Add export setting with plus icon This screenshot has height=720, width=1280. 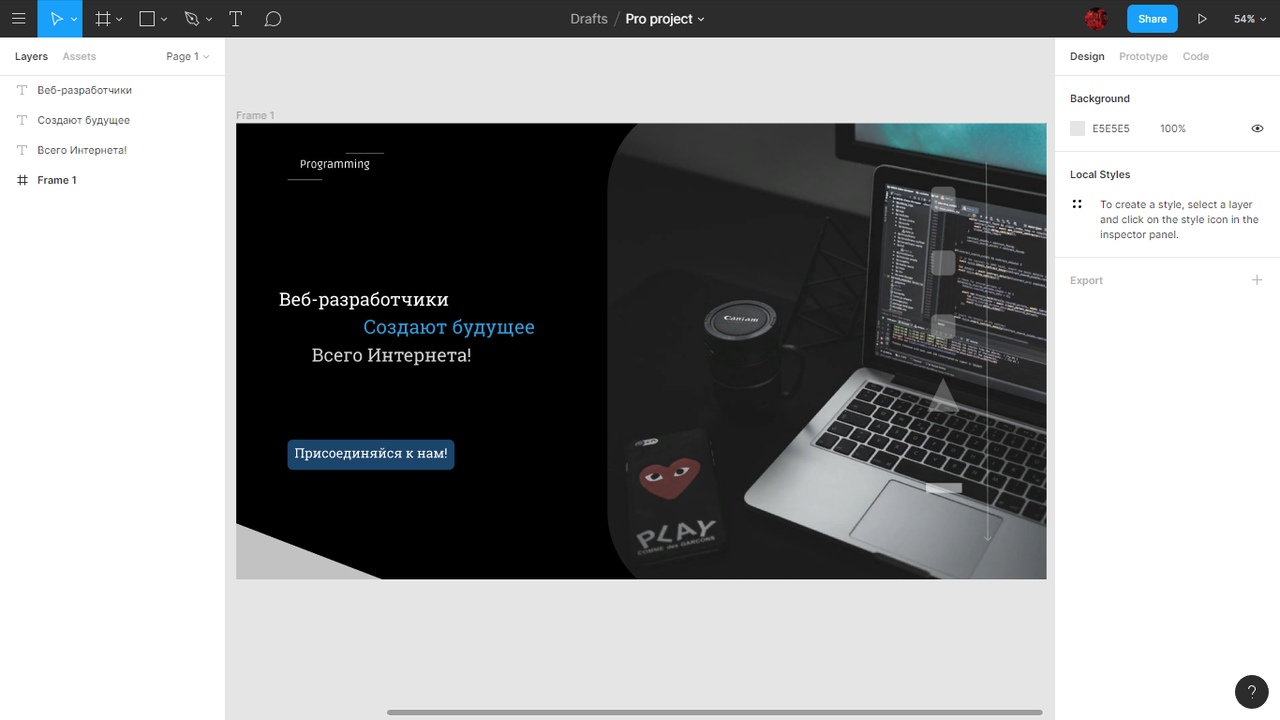pyautogui.click(x=1257, y=280)
